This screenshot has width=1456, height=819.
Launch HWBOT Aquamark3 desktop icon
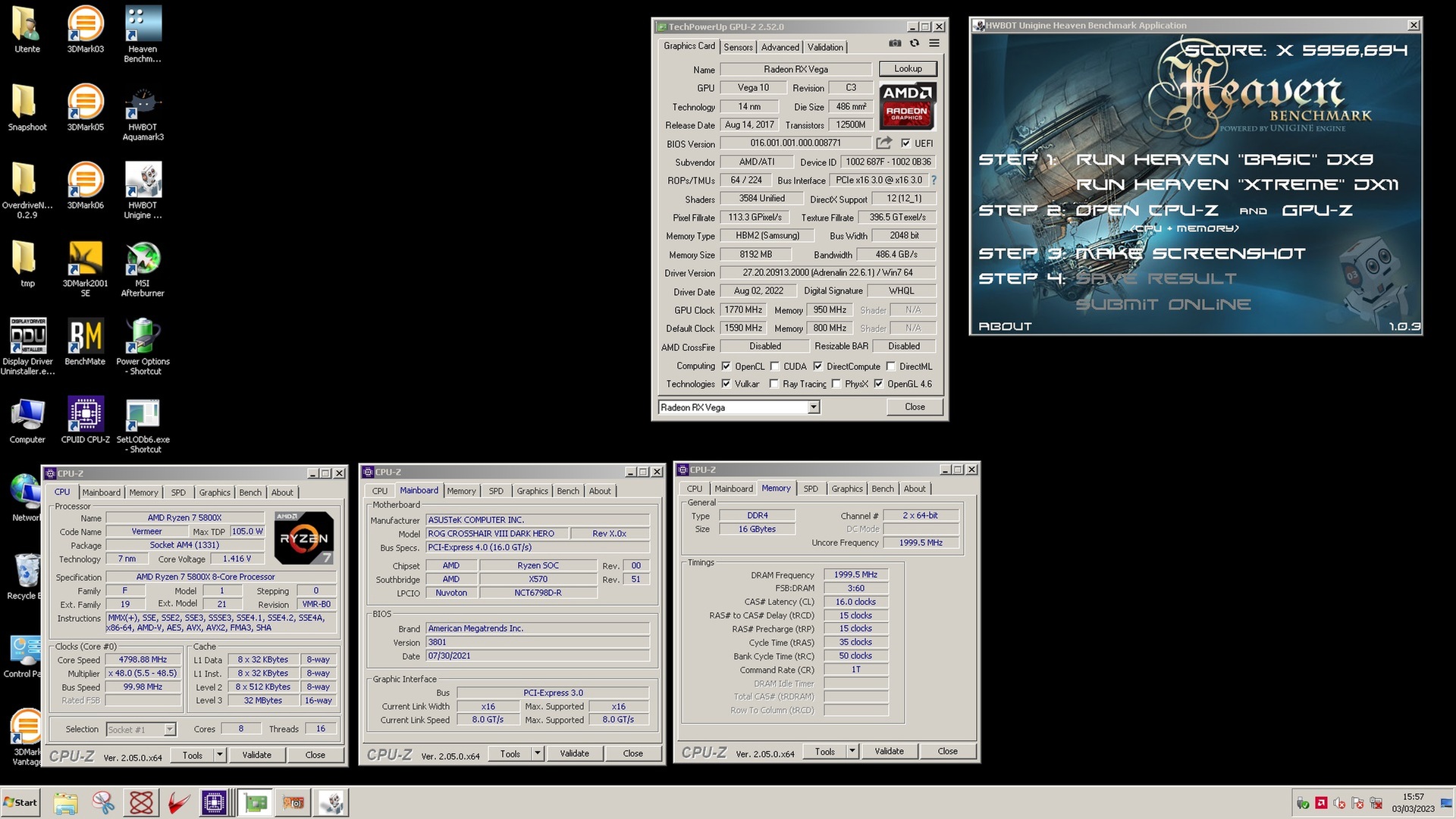pos(143,112)
